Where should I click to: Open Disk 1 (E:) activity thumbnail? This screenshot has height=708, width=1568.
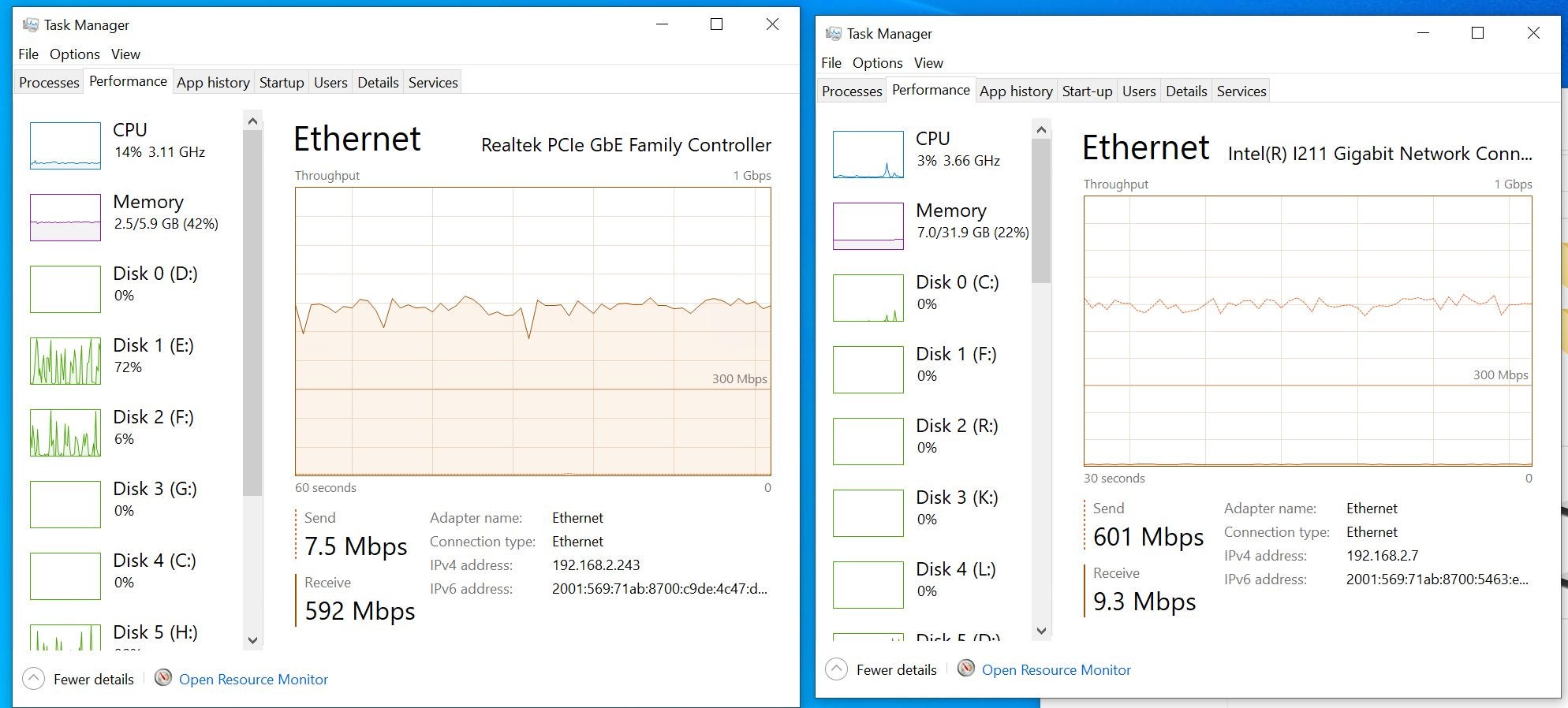(65, 361)
